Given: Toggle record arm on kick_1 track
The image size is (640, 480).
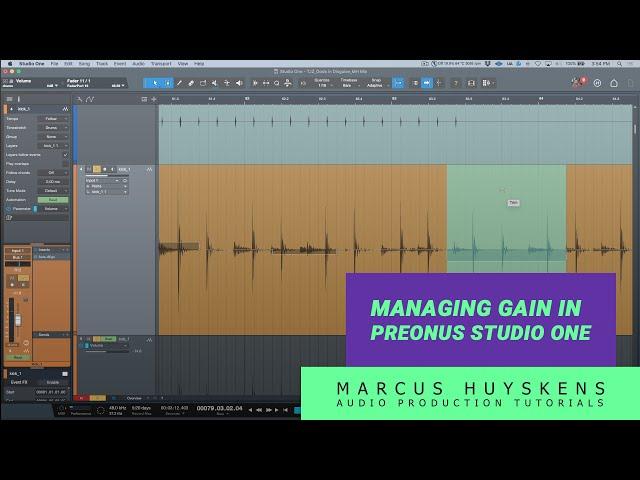Looking at the screenshot, I should (104, 169).
